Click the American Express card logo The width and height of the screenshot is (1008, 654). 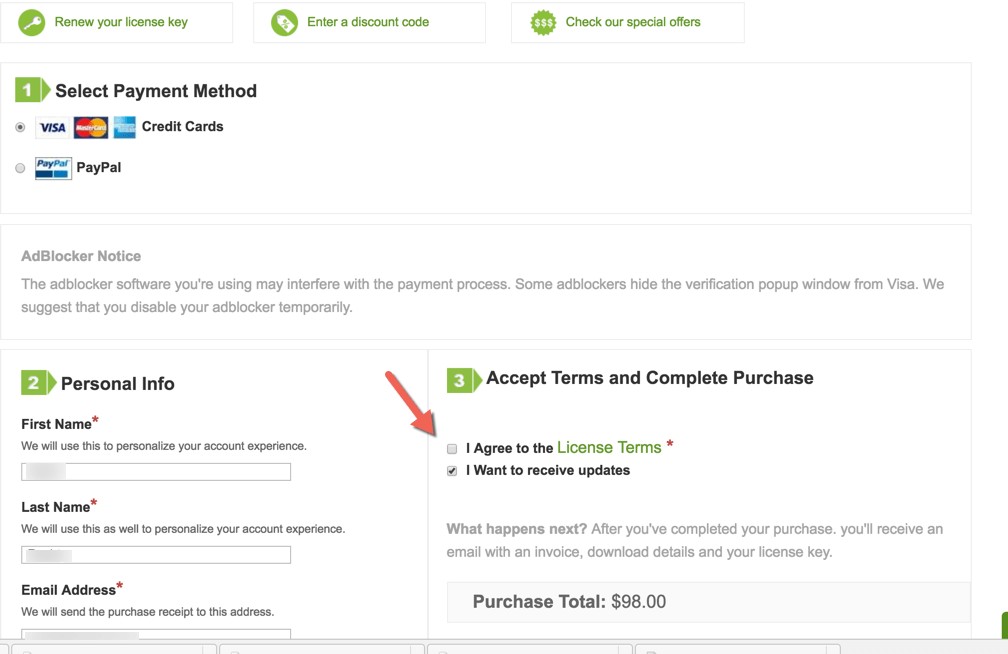pos(124,127)
